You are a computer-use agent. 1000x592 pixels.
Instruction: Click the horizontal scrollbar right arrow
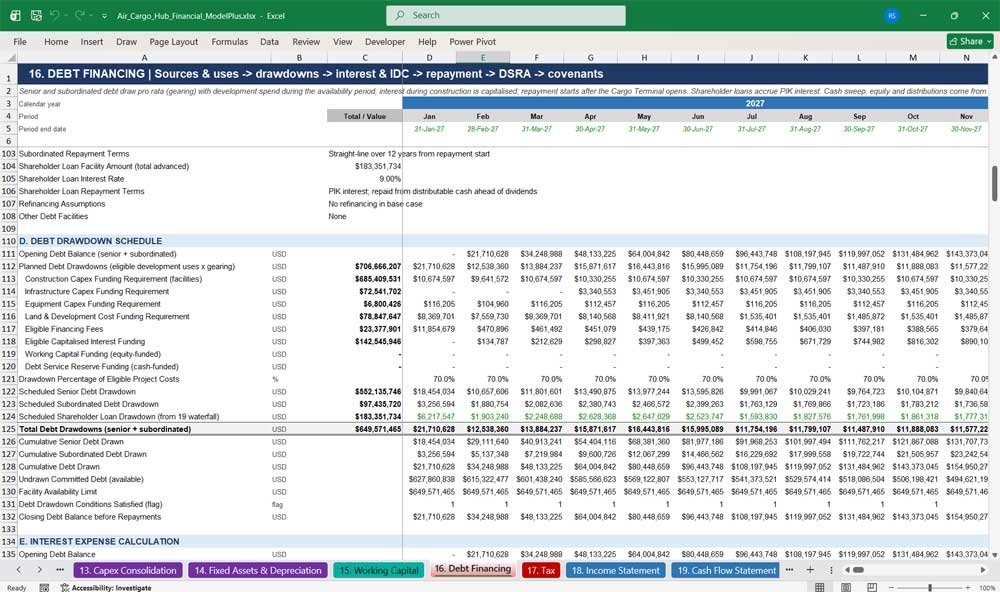(x=983, y=570)
